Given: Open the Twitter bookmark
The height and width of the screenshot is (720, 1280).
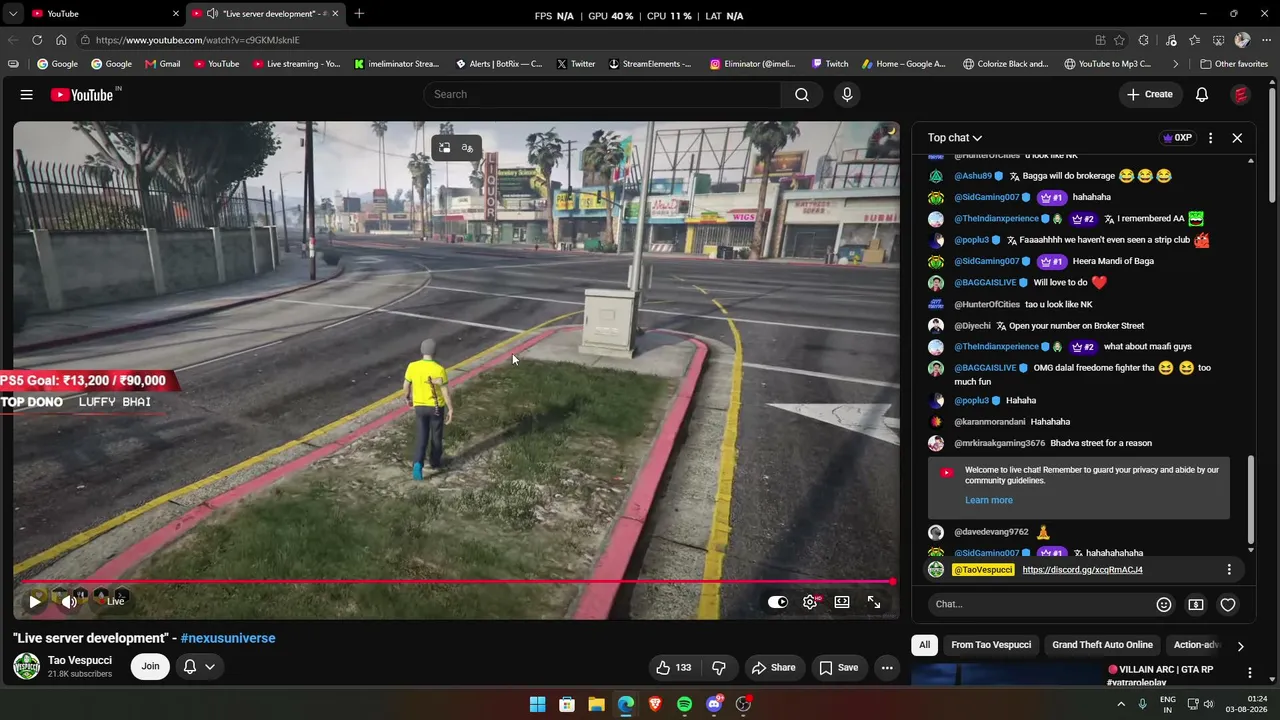Looking at the screenshot, I should click(x=575, y=64).
